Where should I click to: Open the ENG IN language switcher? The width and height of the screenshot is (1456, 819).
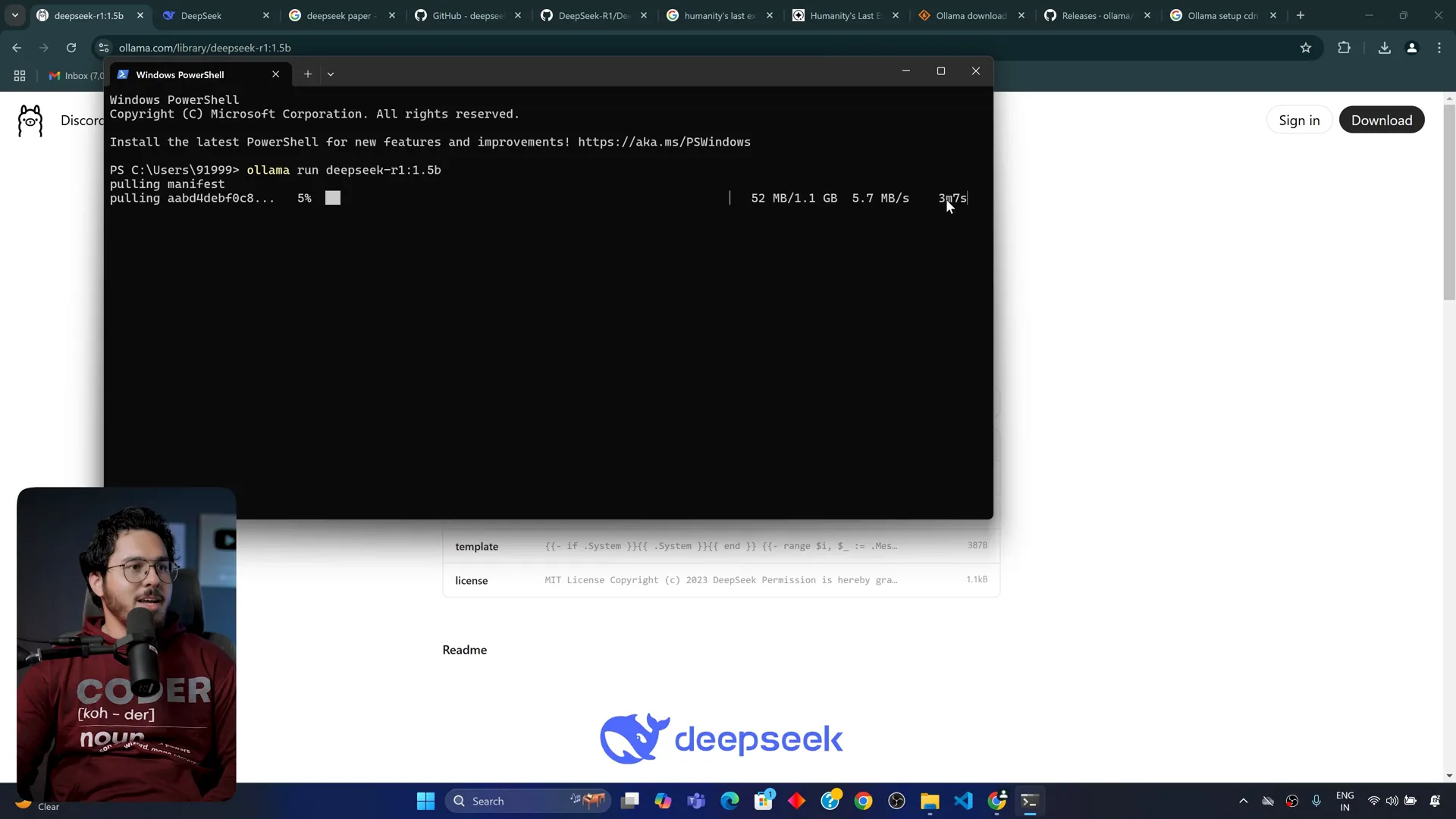(x=1345, y=801)
